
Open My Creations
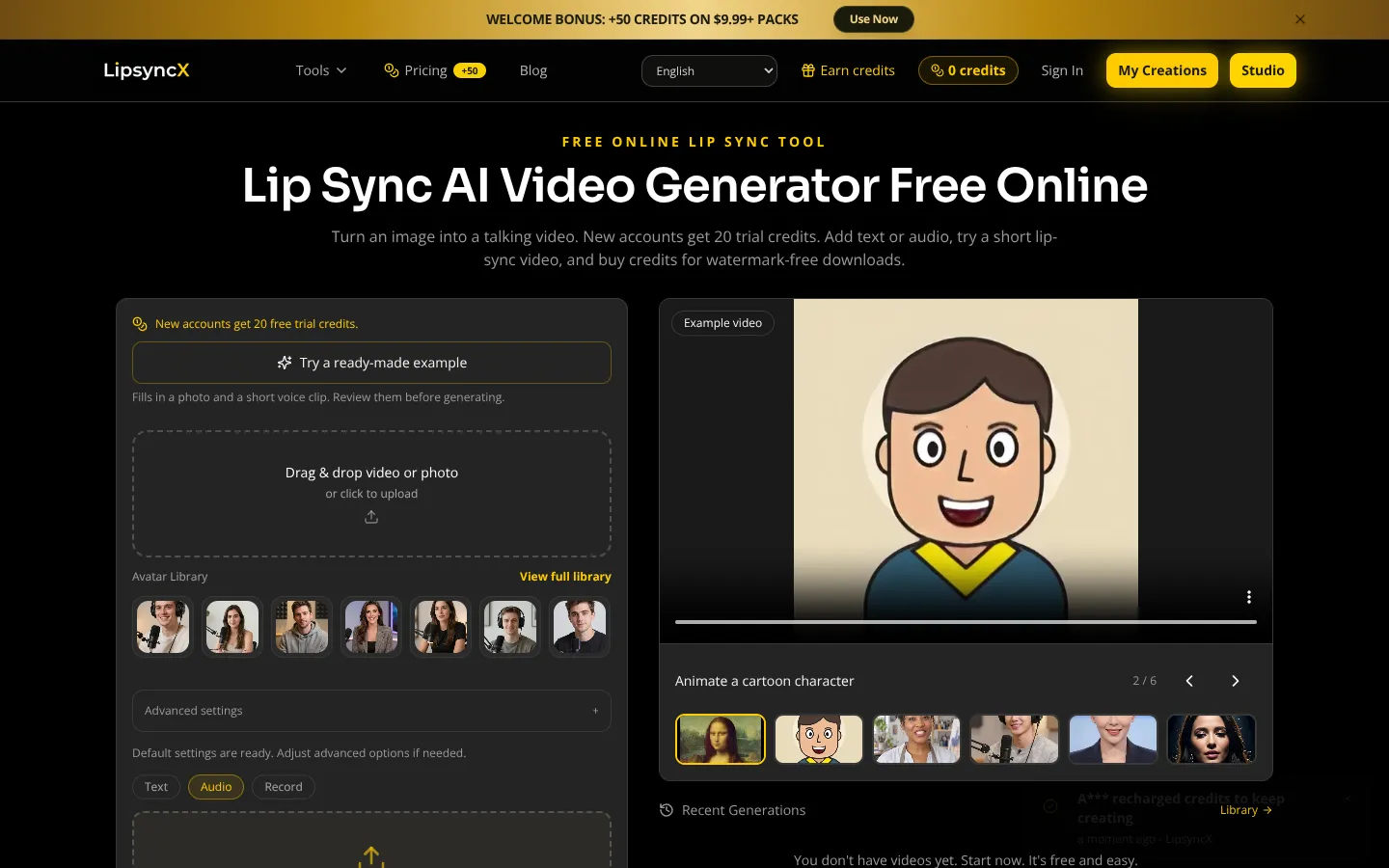coord(1162,70)
